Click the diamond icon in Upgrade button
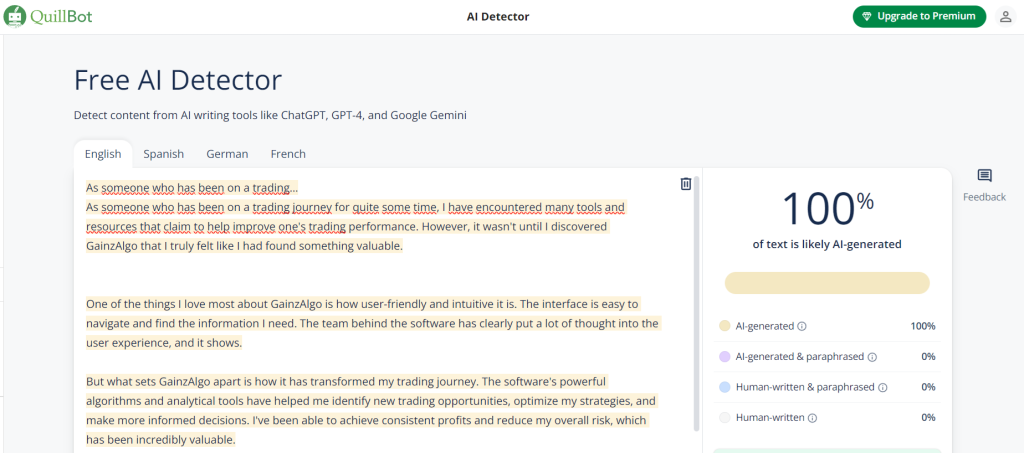This screenshot has width=1024, height=453. 866,17
